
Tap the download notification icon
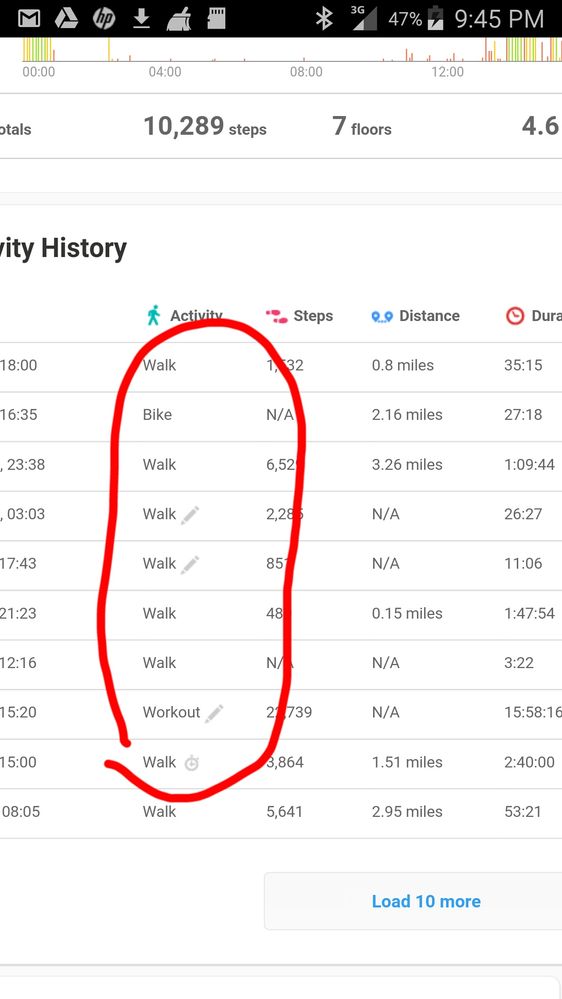pos(141,19)
